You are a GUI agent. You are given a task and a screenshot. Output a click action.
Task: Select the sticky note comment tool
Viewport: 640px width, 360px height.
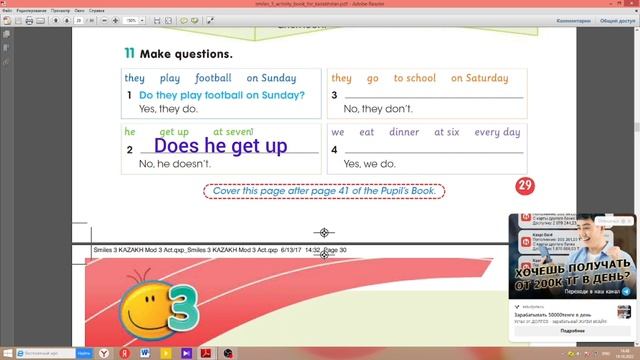[x=184, y=20]
